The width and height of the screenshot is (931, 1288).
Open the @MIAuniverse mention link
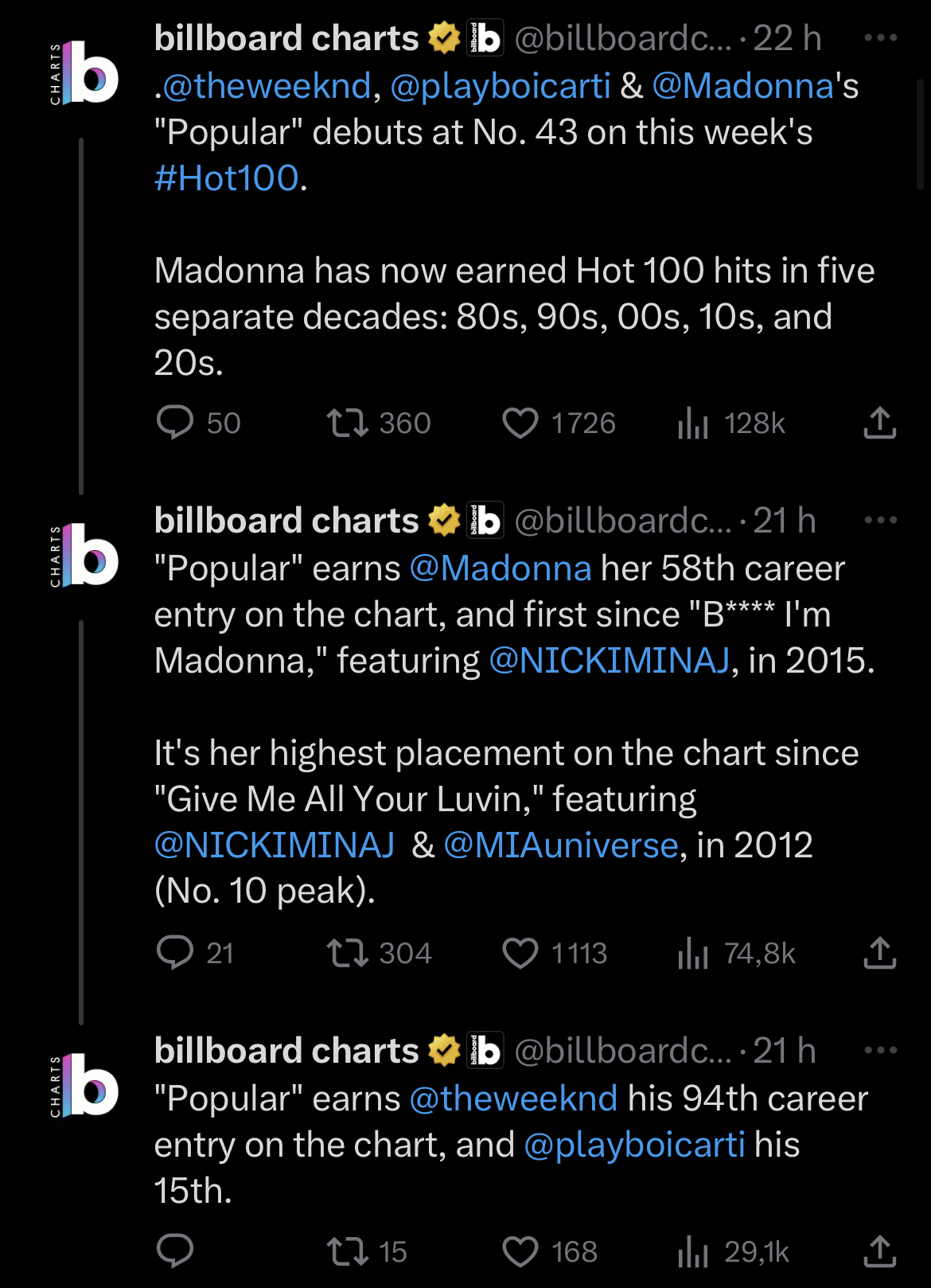coord(560,845)
